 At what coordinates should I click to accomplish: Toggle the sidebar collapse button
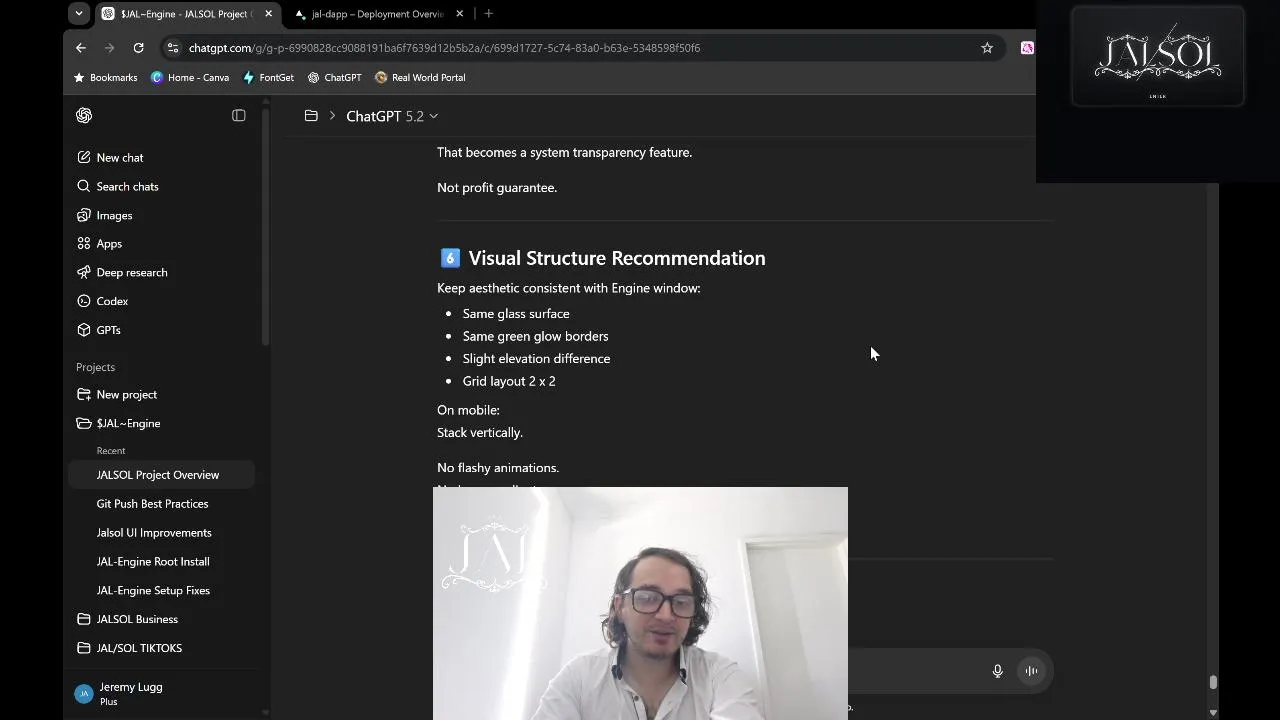click(238, 116)
